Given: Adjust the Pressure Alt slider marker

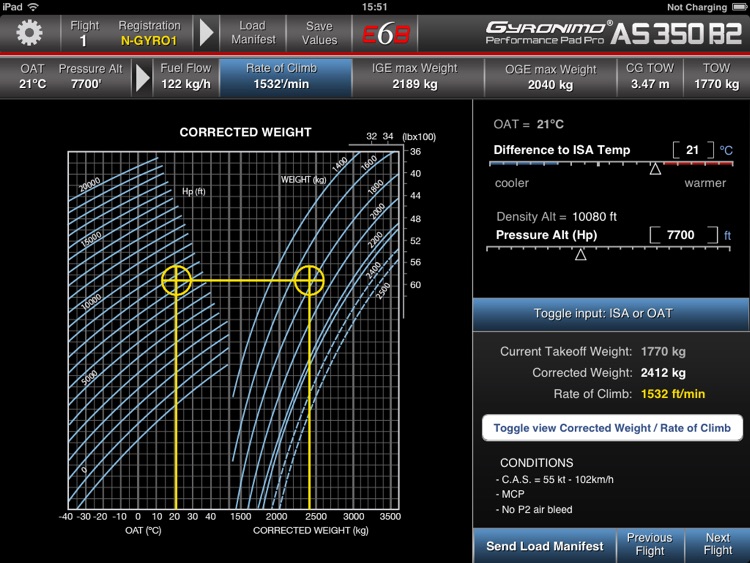Looking at the screenshot, I should click(581, 254).
